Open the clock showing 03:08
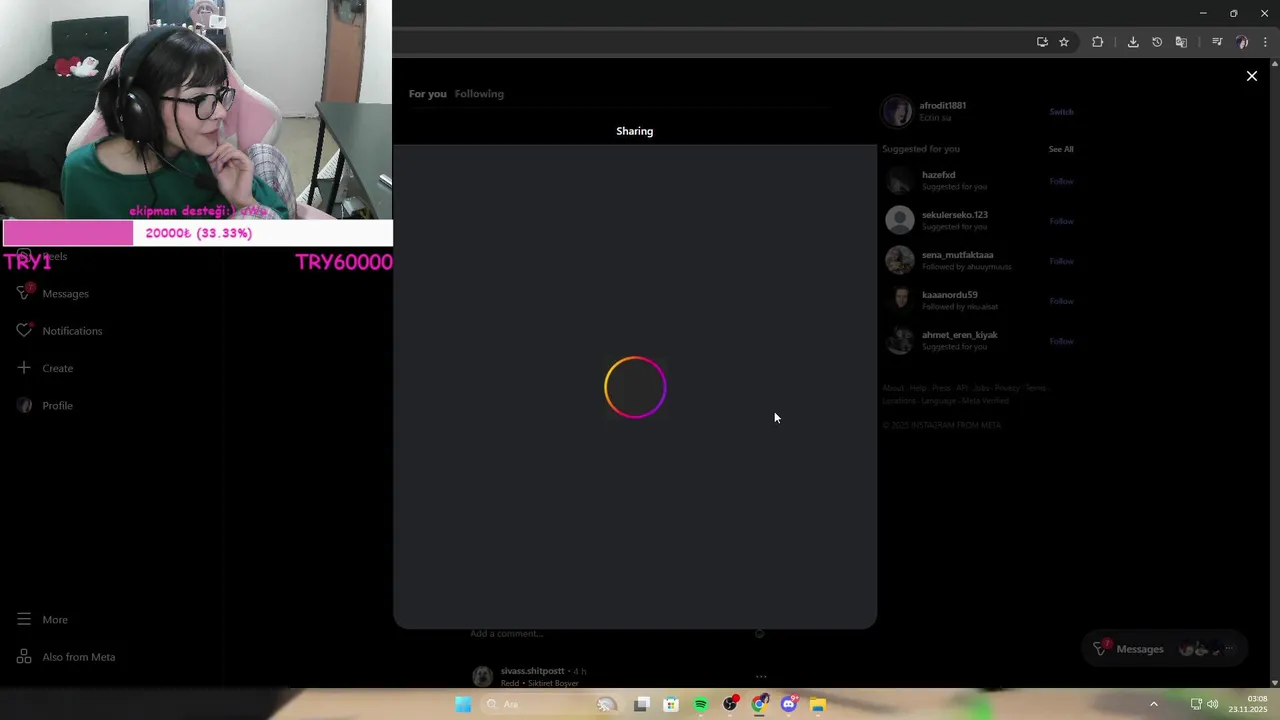This screenshot has width=1280, height=720. 1249,704
